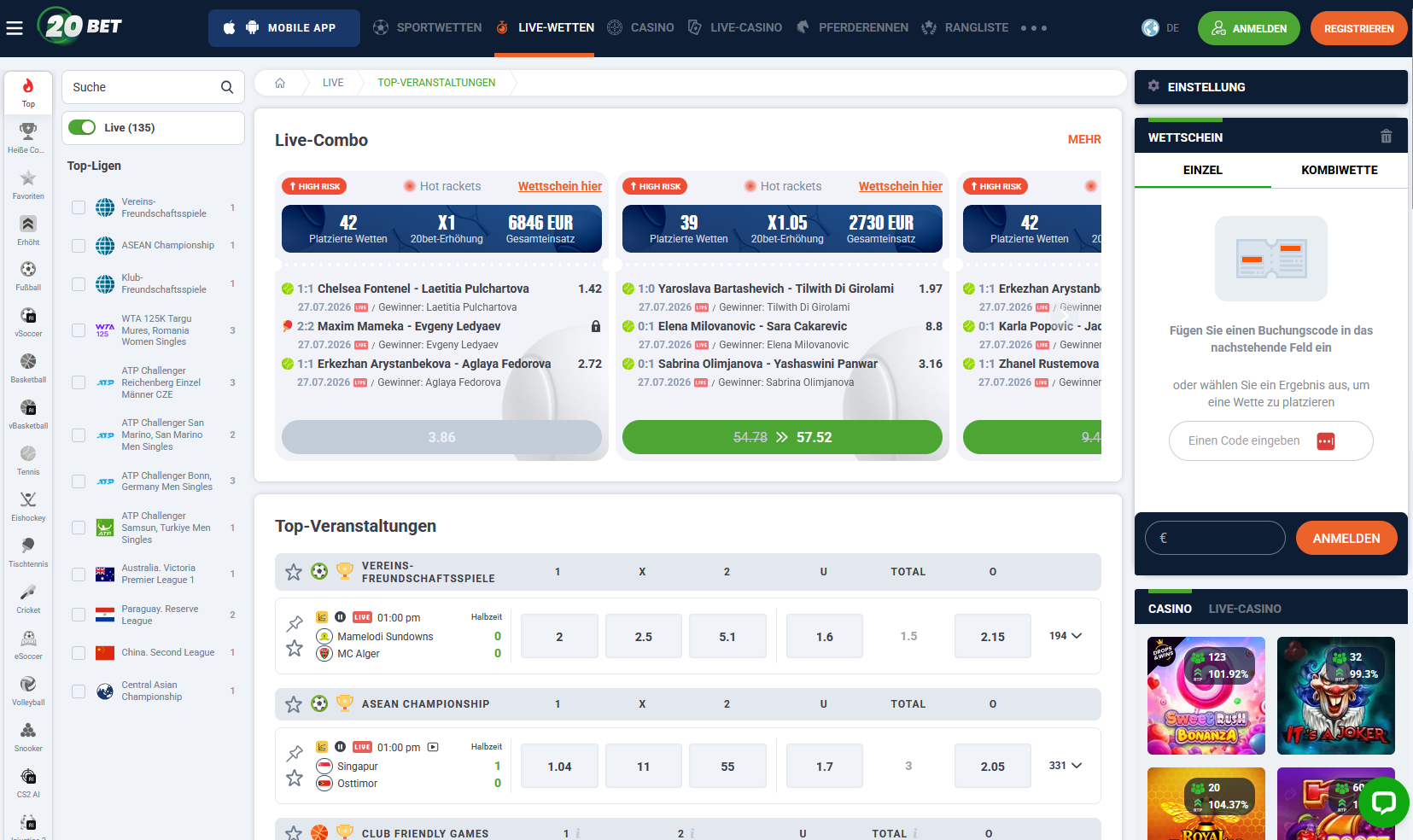Click the euro stake amount field
The width and height of the screenshot is (1413, 840).
tap(1215, 538)
